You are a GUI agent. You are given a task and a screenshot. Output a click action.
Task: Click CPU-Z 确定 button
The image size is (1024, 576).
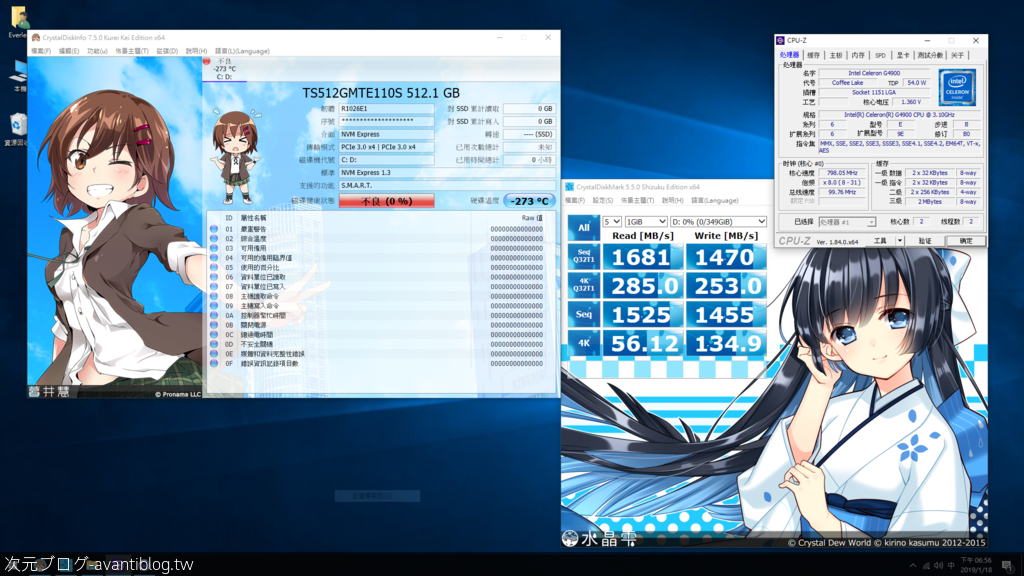tap(966, 241)
